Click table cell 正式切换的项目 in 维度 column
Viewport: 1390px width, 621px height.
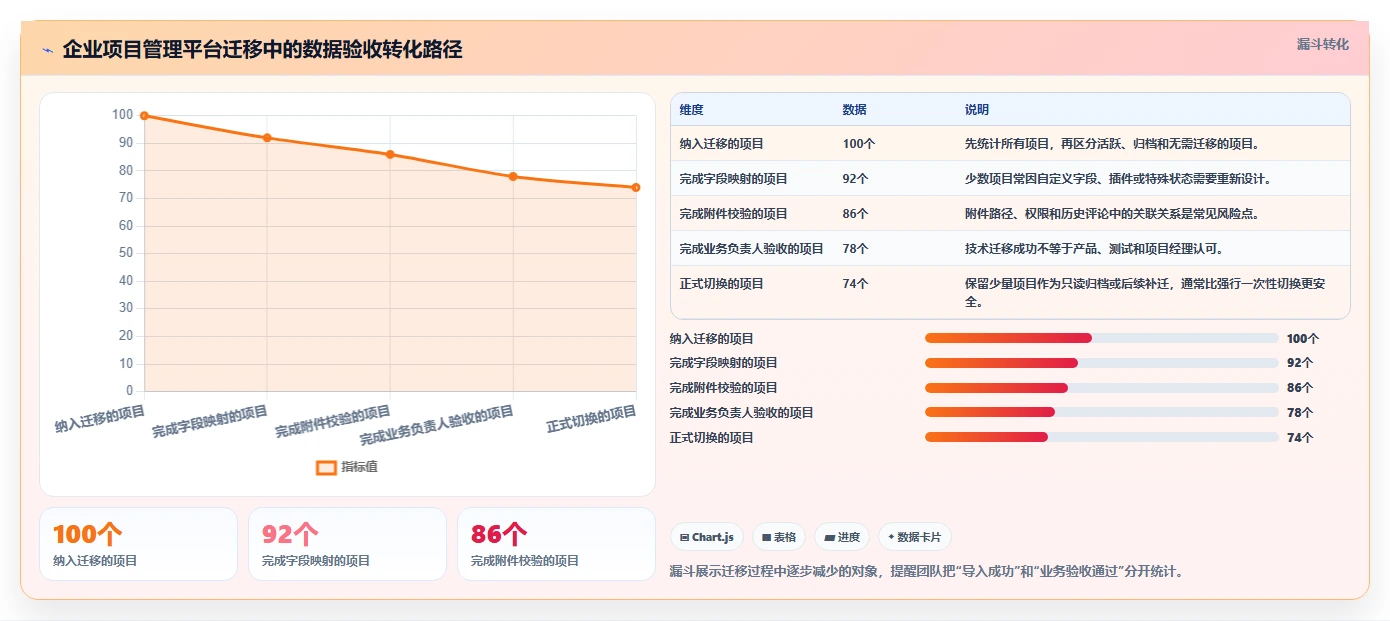pos(721,284)
